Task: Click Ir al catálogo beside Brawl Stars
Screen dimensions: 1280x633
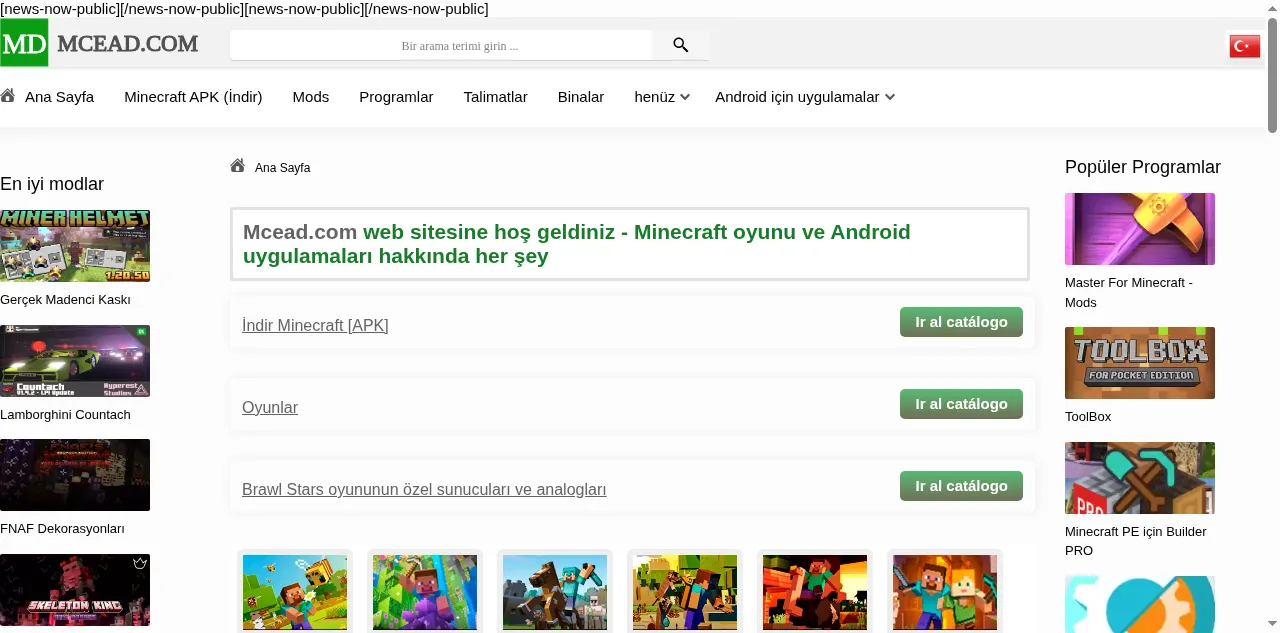Action: coord(961,486)
